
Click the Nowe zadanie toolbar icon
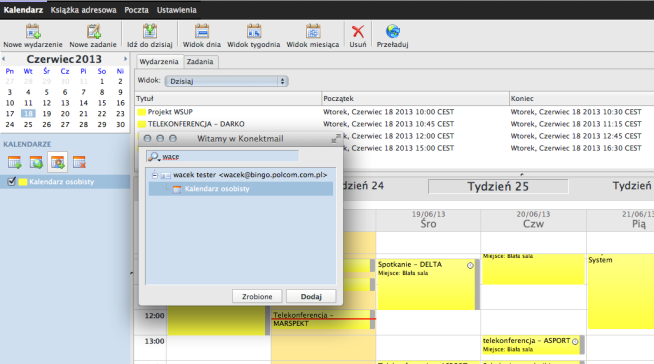93,32
